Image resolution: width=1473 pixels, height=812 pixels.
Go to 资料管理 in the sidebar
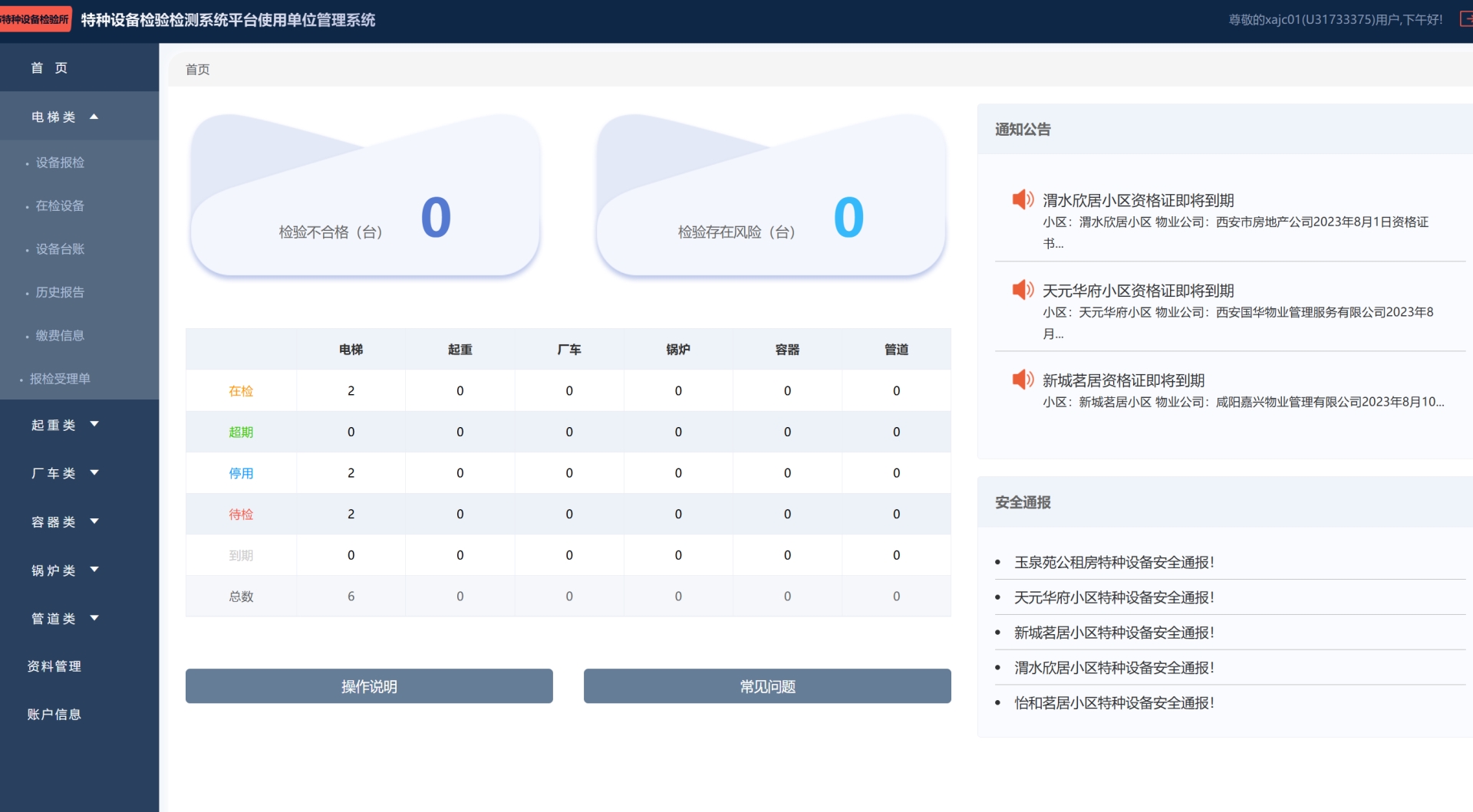(54, 666)
